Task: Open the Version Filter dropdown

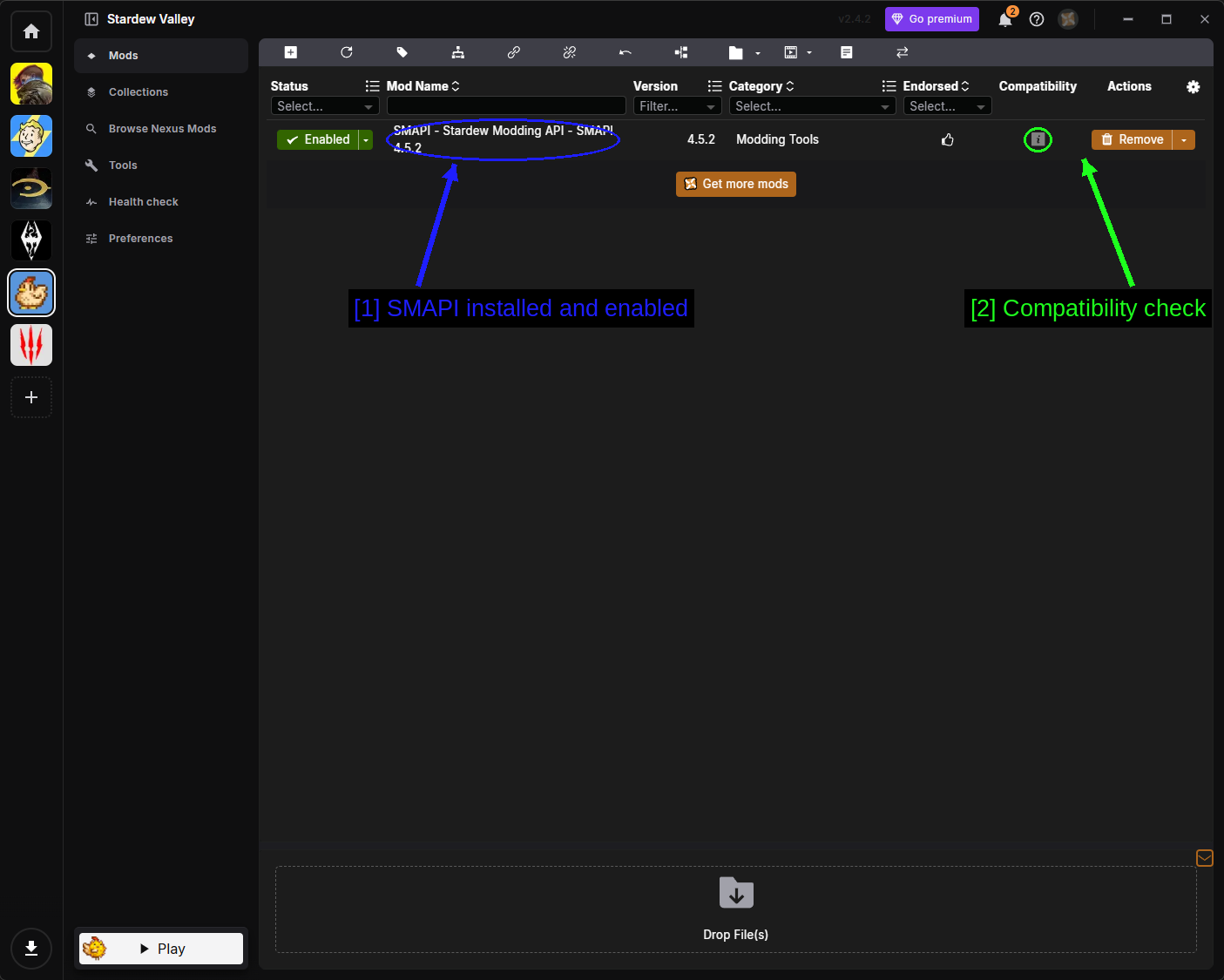Action: tap(677, 106)
